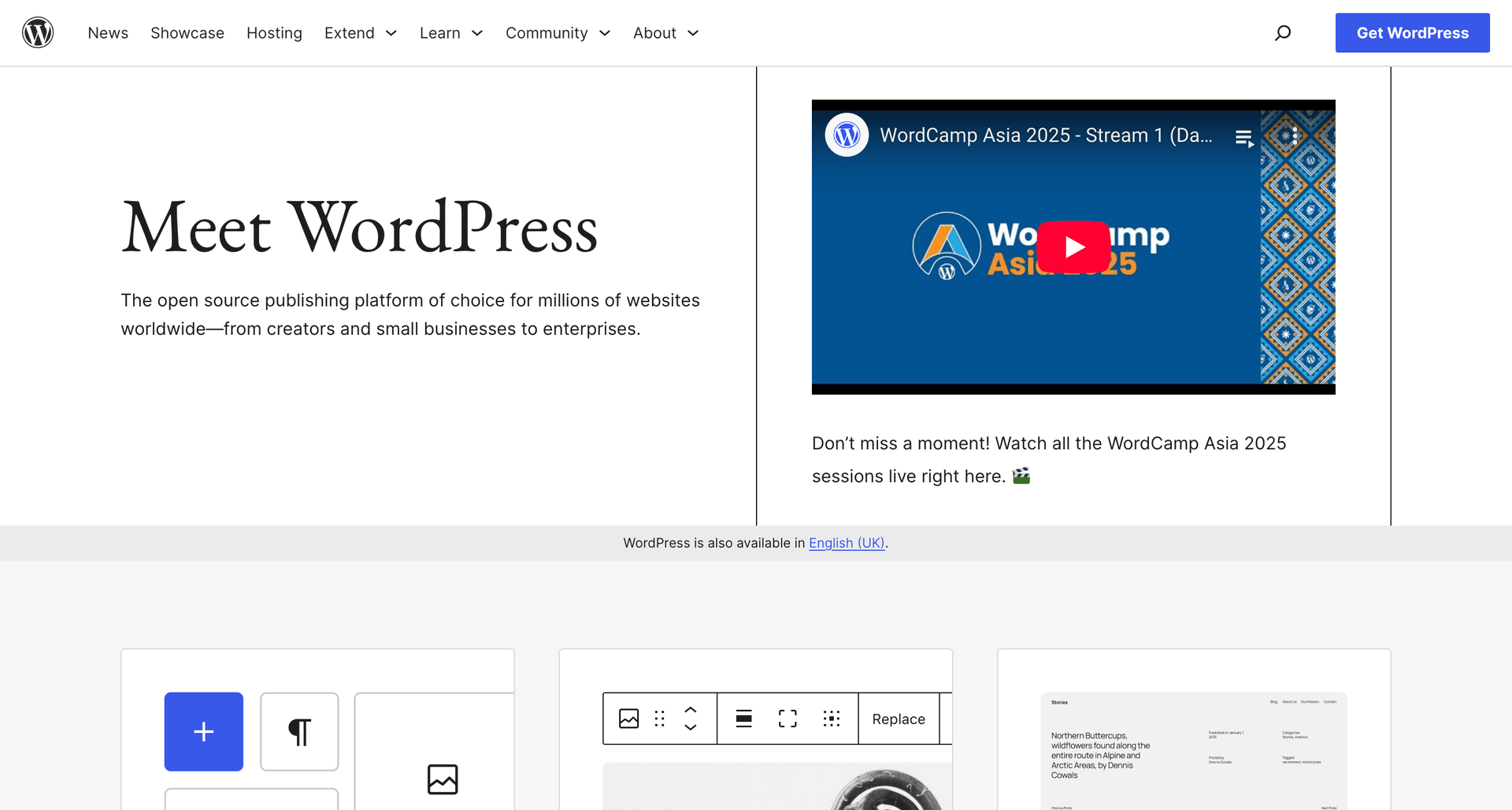Open the search magnifier icon
1512x810 pixels.
coord(1283,32)
